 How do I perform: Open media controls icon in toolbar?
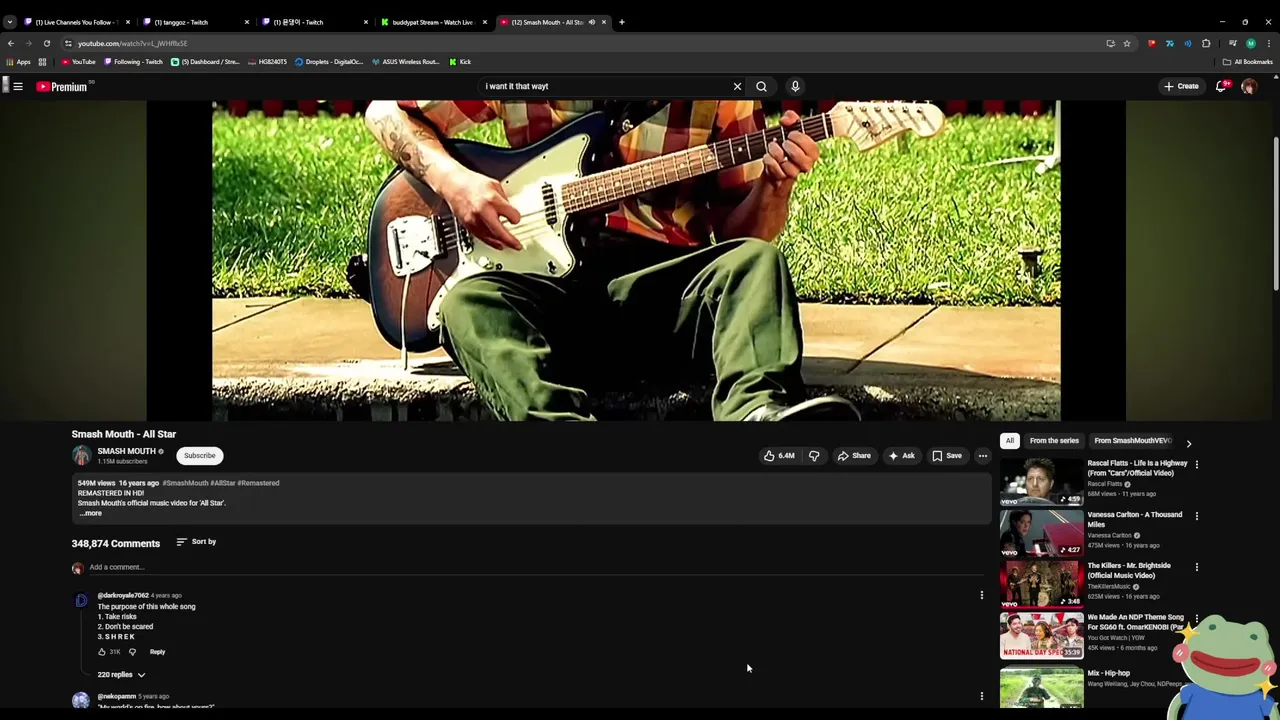(x=1233, y=44)
